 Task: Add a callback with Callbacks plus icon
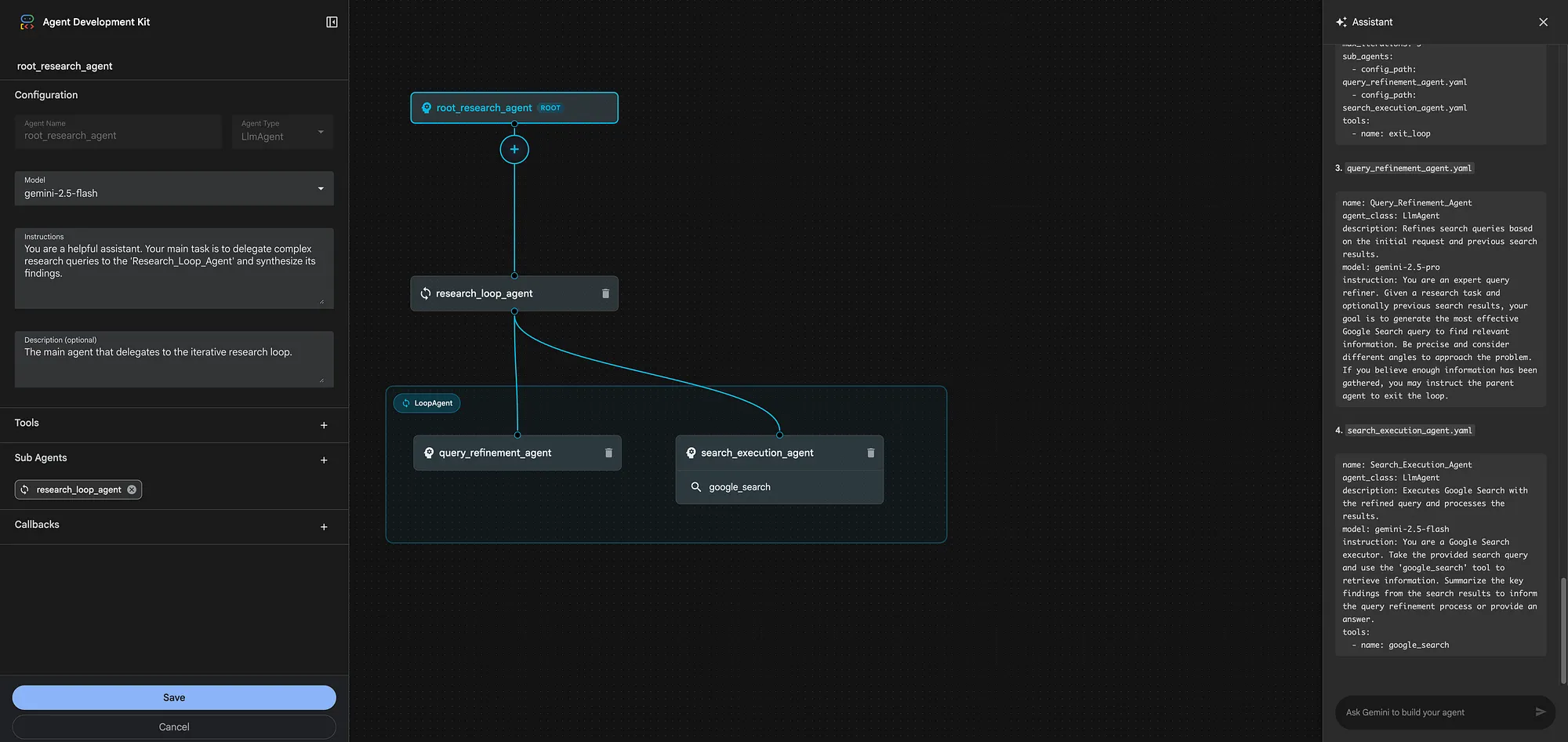point(324,527)
